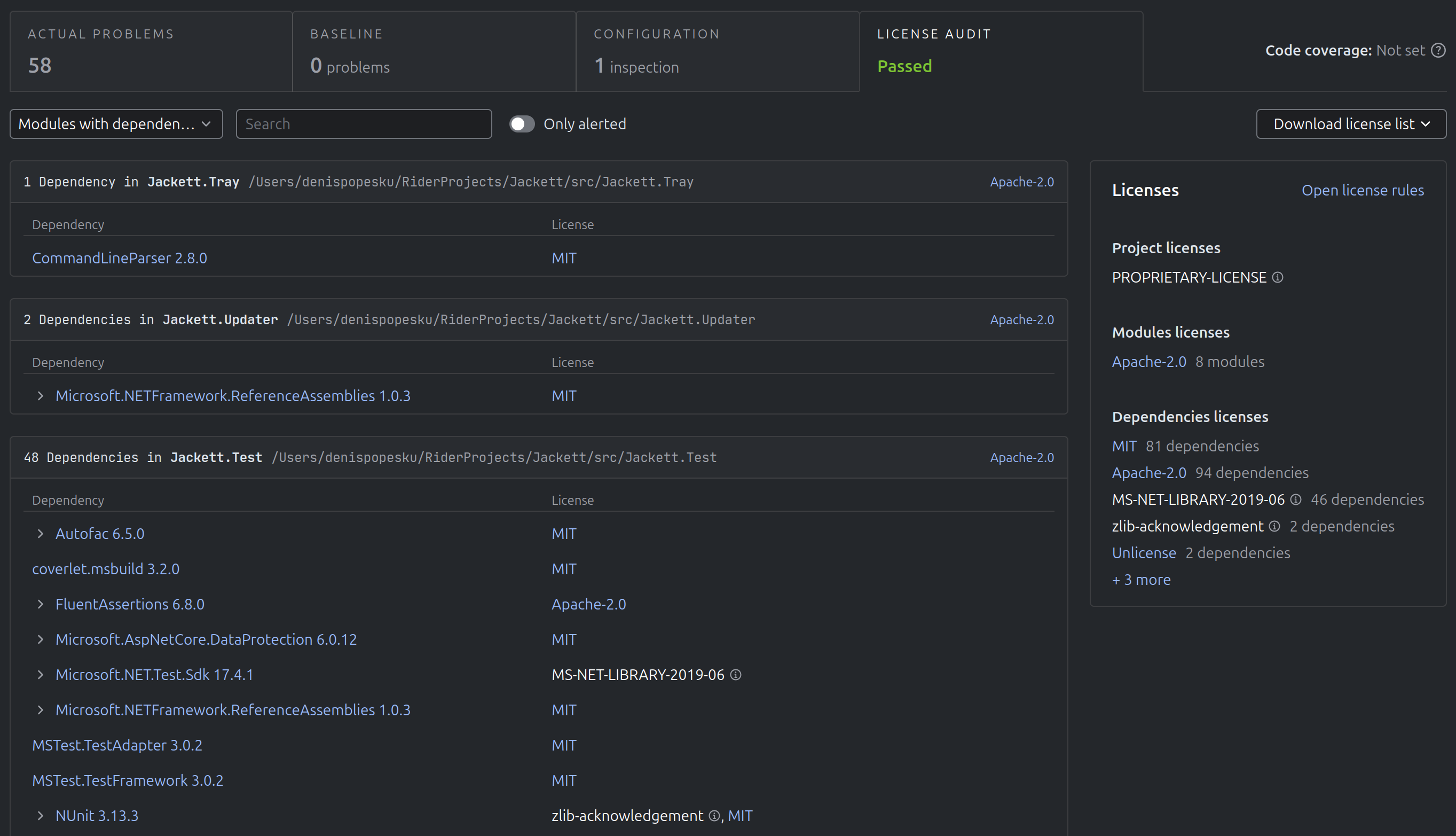Expand the FluentAssertions 6.8.0 row
This screenshot has width=1456, height=836.
(40, 605)
